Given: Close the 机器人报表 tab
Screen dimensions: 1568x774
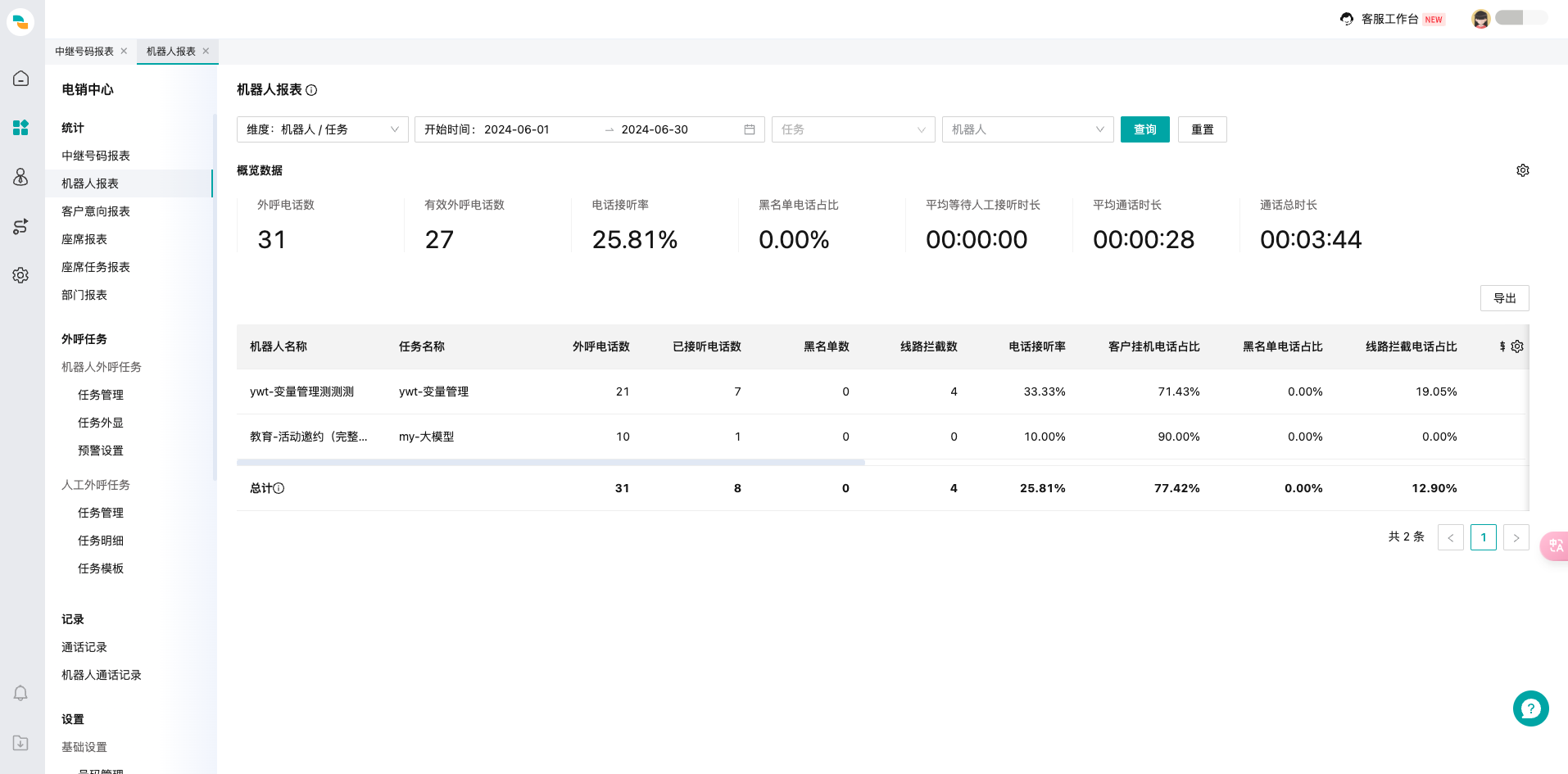Looking at the screenshot, I should (x=206, y=51).
